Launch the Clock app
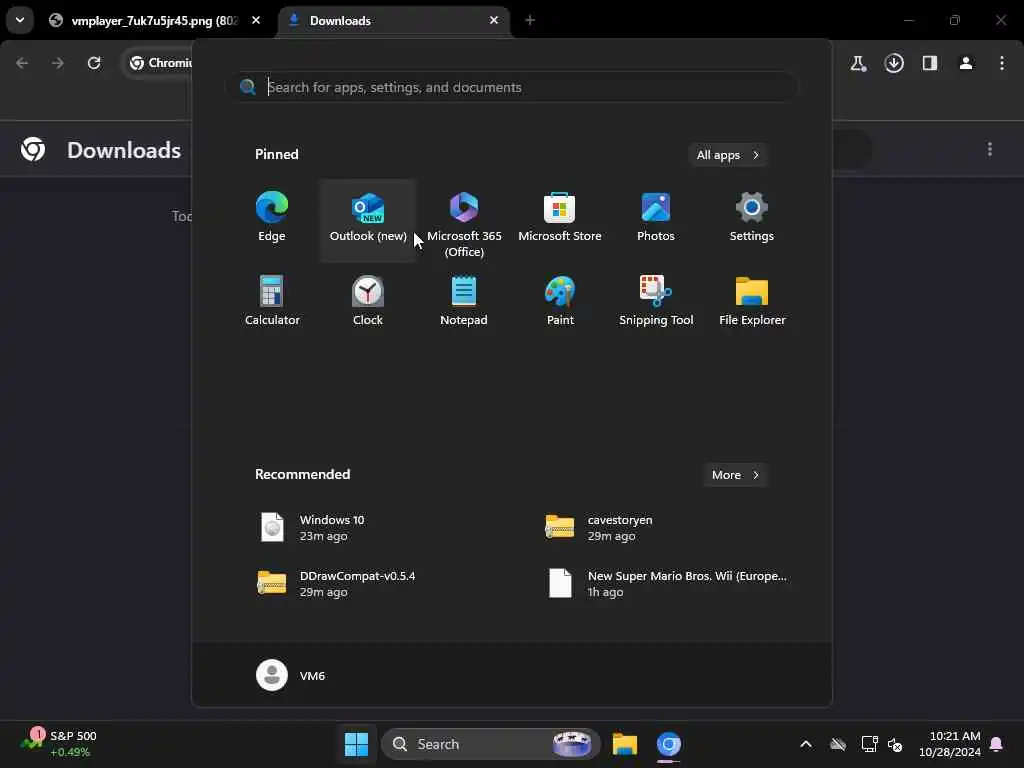 click(368, 302)
